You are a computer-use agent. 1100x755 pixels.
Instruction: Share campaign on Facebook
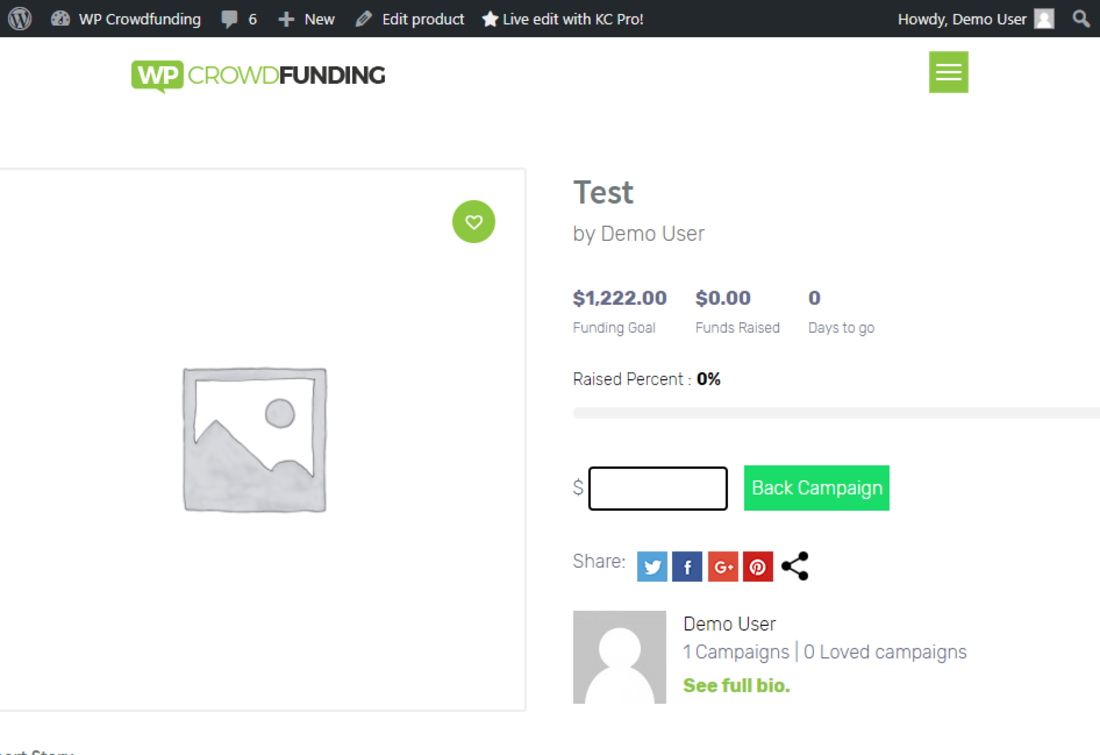[687, 567]
